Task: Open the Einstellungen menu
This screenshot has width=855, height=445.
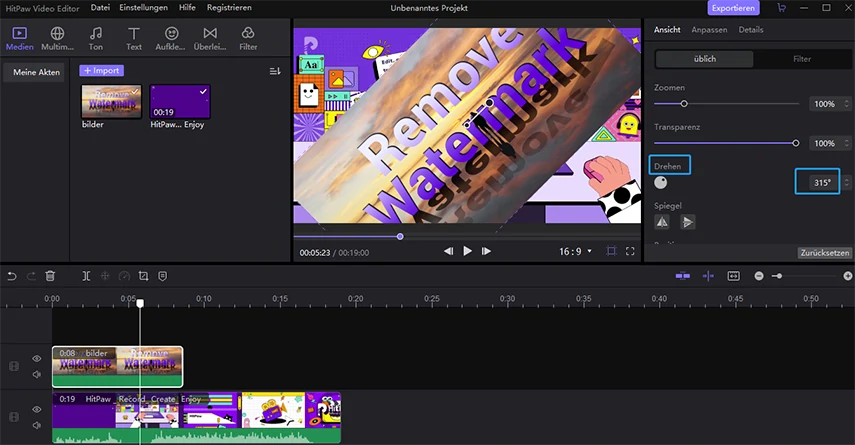Action: coord(143,8)
